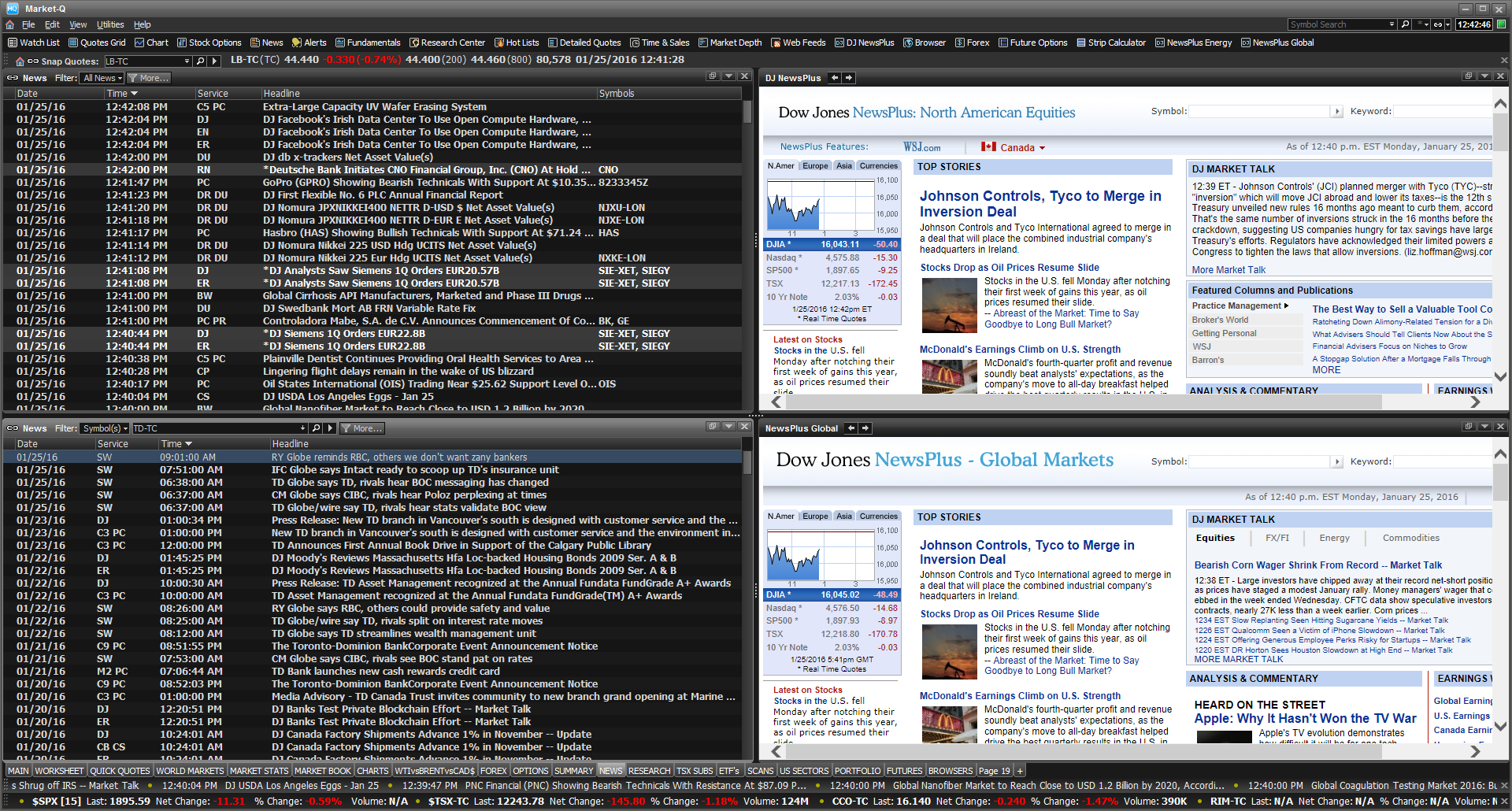Open Hot Lists
Viewport: 1512px width, 811px height.
point(516,43)
